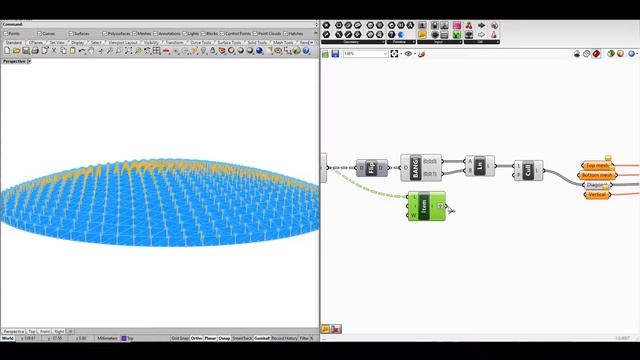This screenshot has height=360, width=640.
Task: Toggle the Lights filter checkbox
Action: click(x=184, y=33)
